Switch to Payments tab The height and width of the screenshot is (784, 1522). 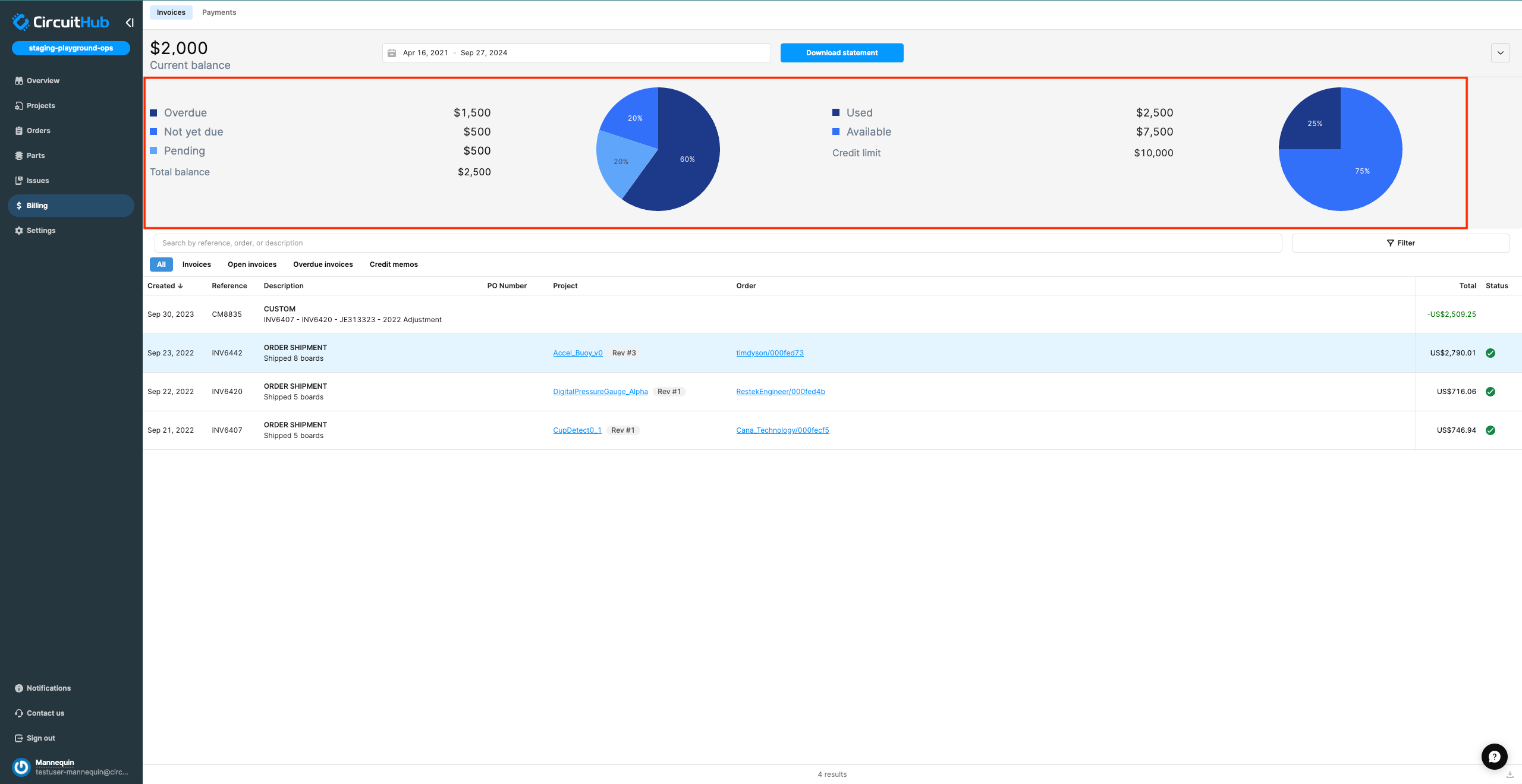tap(218, 12)
